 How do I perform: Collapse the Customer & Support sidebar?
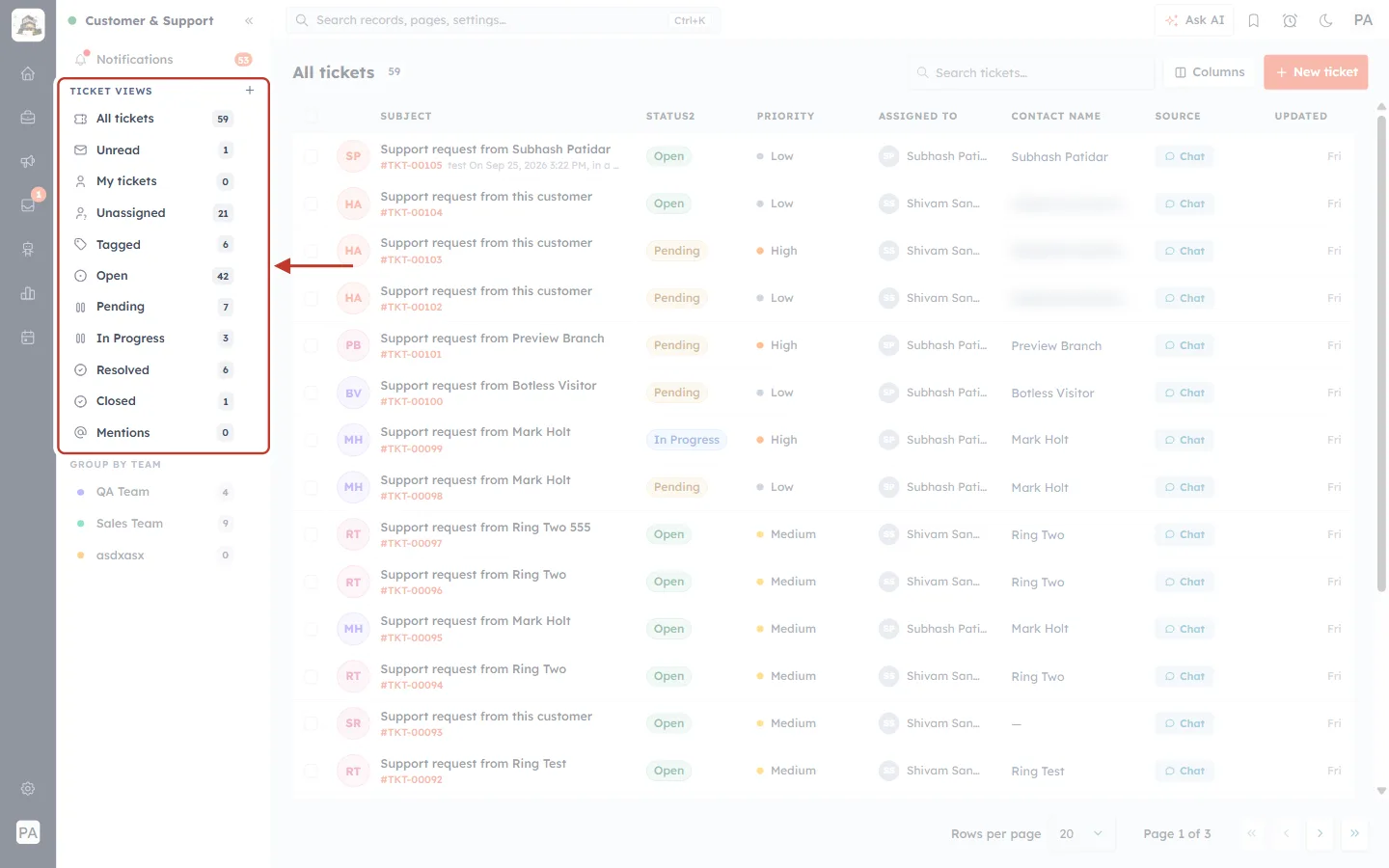pos(249,20)
